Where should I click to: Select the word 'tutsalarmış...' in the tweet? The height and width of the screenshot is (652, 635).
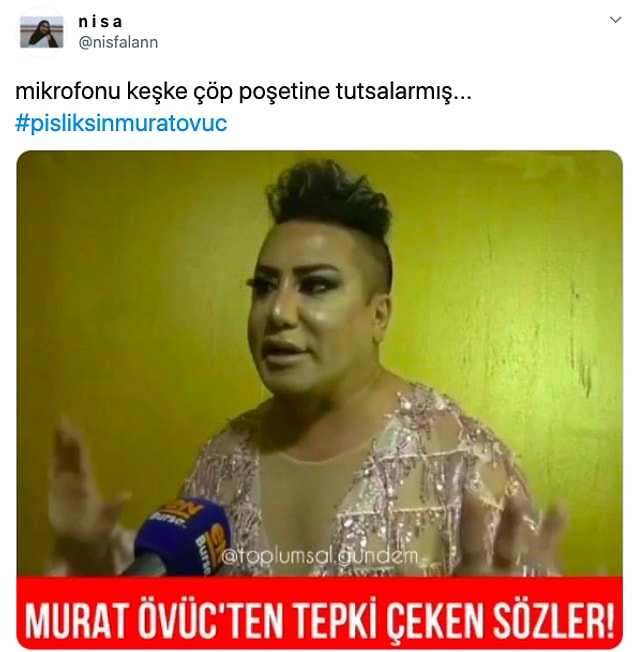pyautogui.click(x=403, y=92)
